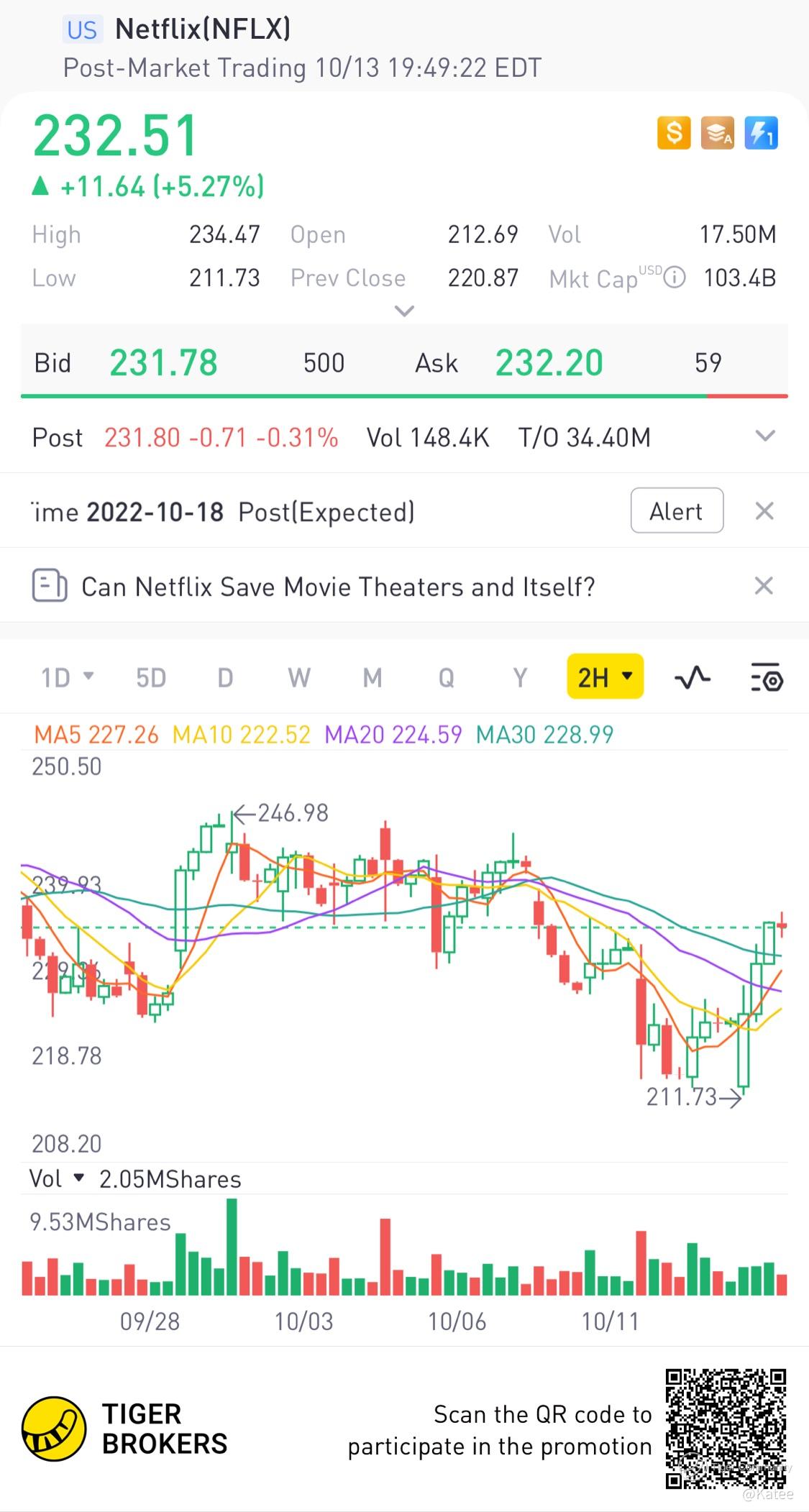Image resolution: width=809 pixels, height=1512 pixels.
Task: Tap the MA20 224.59 indicator label
Action: click(393, 734)
